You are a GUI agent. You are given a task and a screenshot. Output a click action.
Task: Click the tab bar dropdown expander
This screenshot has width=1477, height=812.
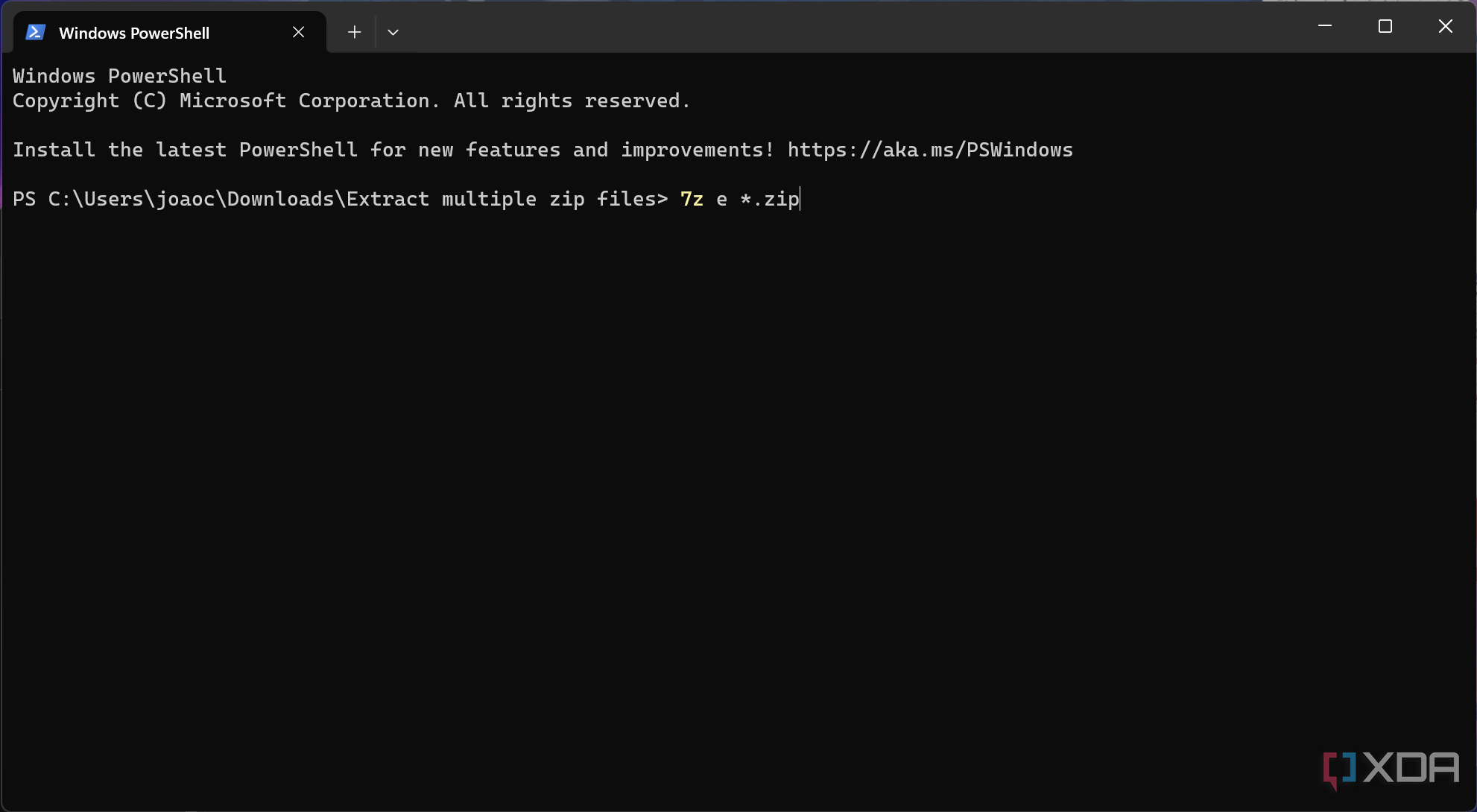[393, 31]
